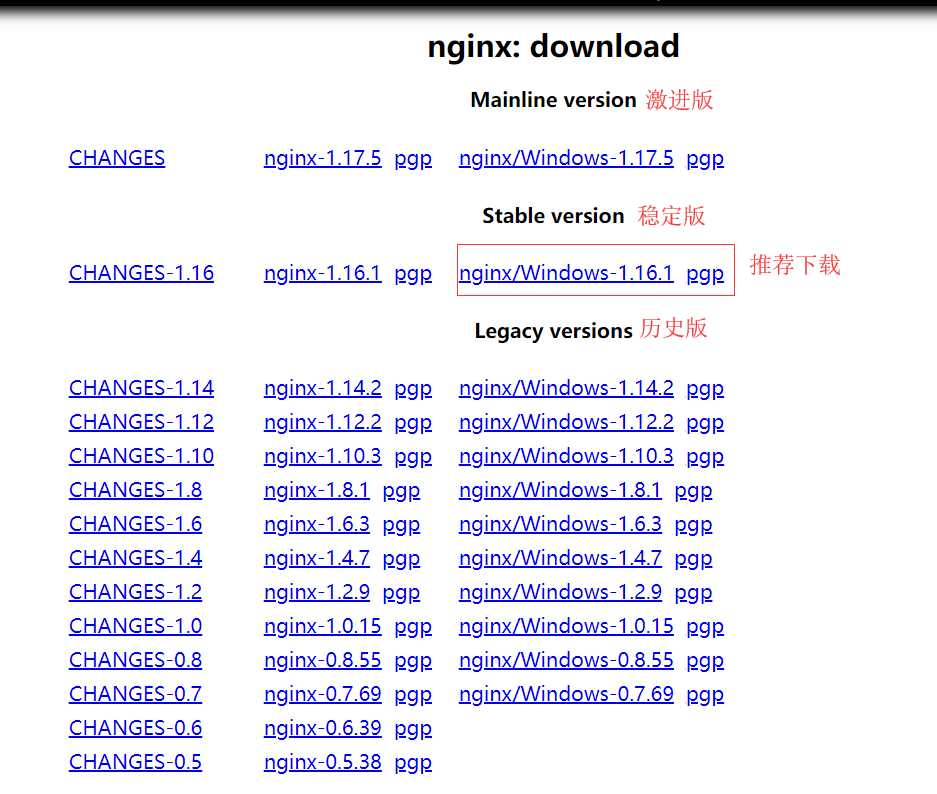The width and height of the screenshot is (937, 794).
Task: Open pgp link beside nginx/Windows-1.17.5
Action: click(x=705, y=160)
